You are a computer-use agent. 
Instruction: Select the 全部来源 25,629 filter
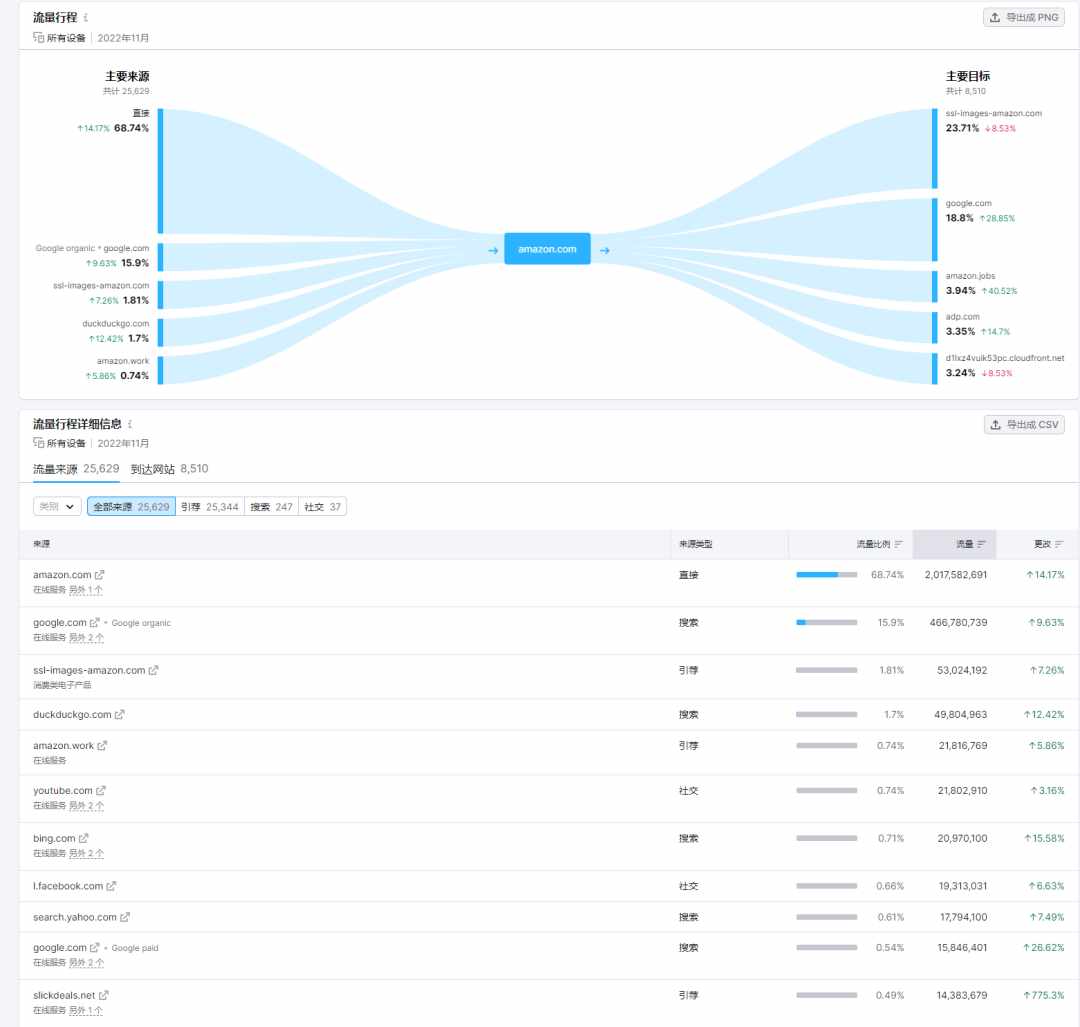pos(131,506)
